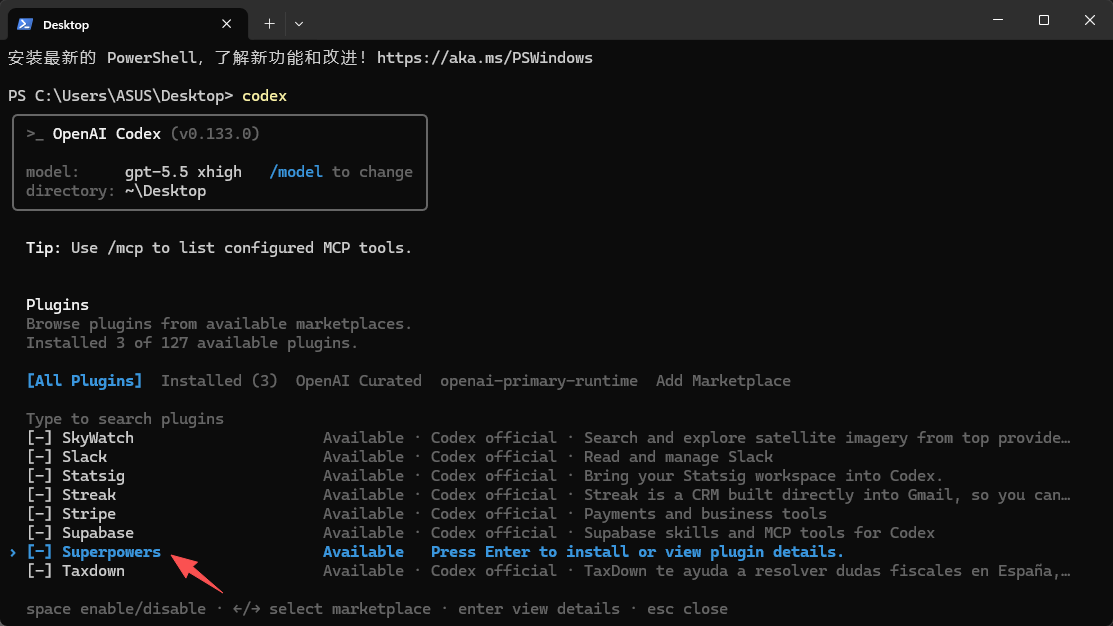Viewport: 1113px width, 626px height.
Task: Click 'Installed 3 of 127 available plugins' text
Action: click(192, 343)
